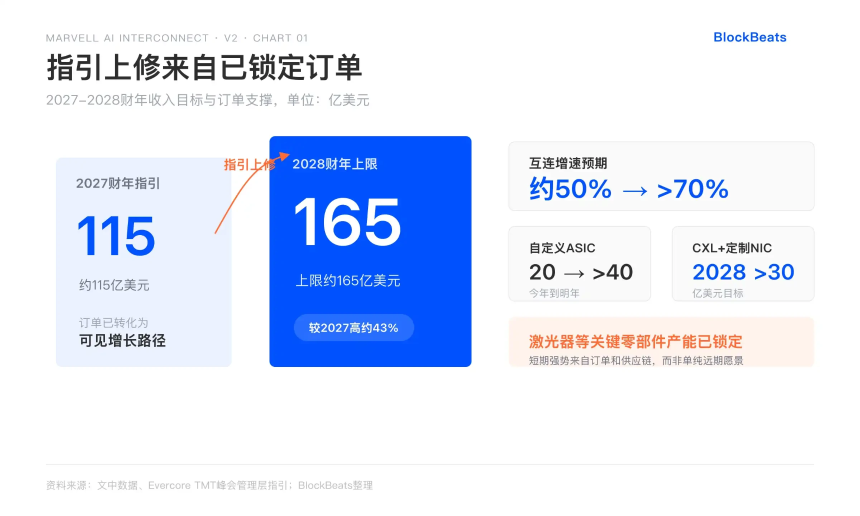Click the note starting '短期强势来自订单和供应链'
The width and height of the screenshot is (860, 516).
click(x=636, y=360)
